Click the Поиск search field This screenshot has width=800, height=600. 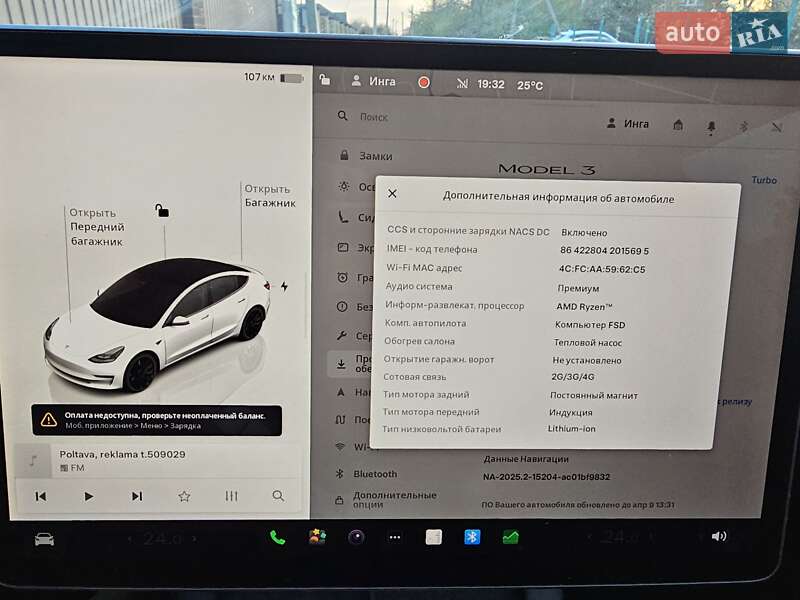(x=374, y=117)
